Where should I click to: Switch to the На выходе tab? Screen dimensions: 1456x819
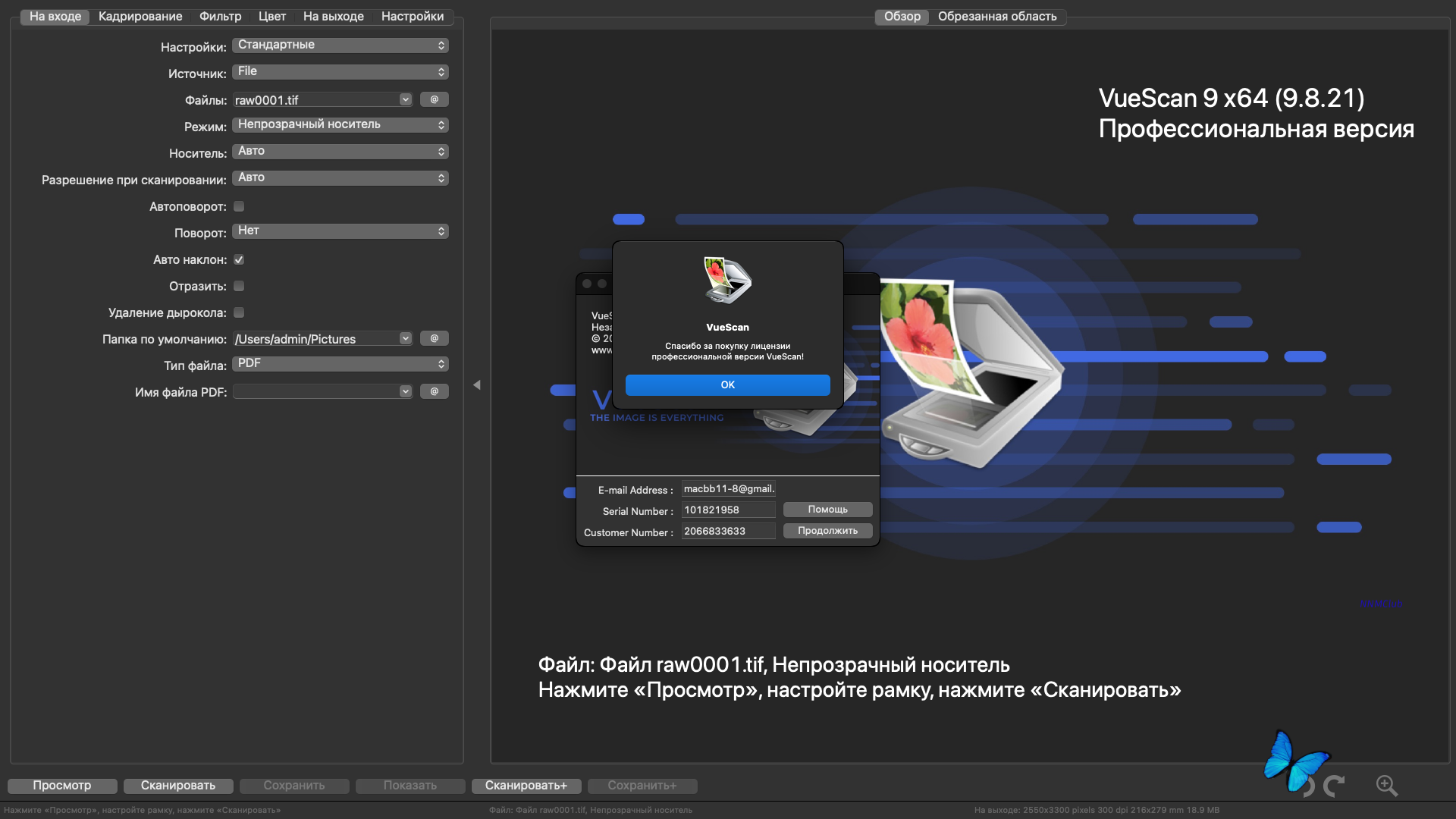(x=334, y=17)
